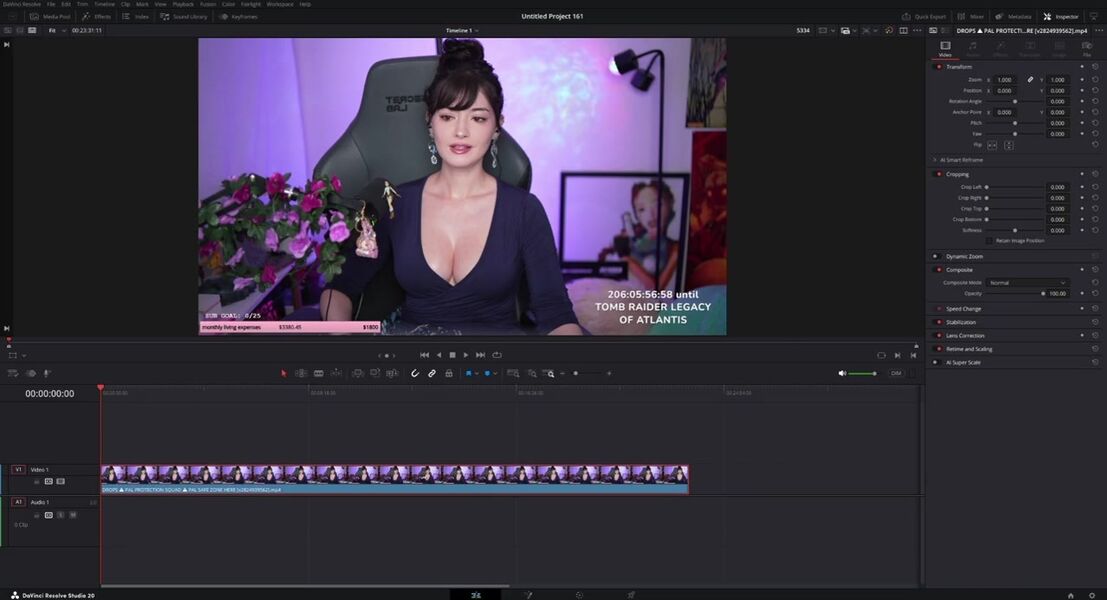Toggle the Inspector panel
1107x600 pixels.
pos(1061,16)
